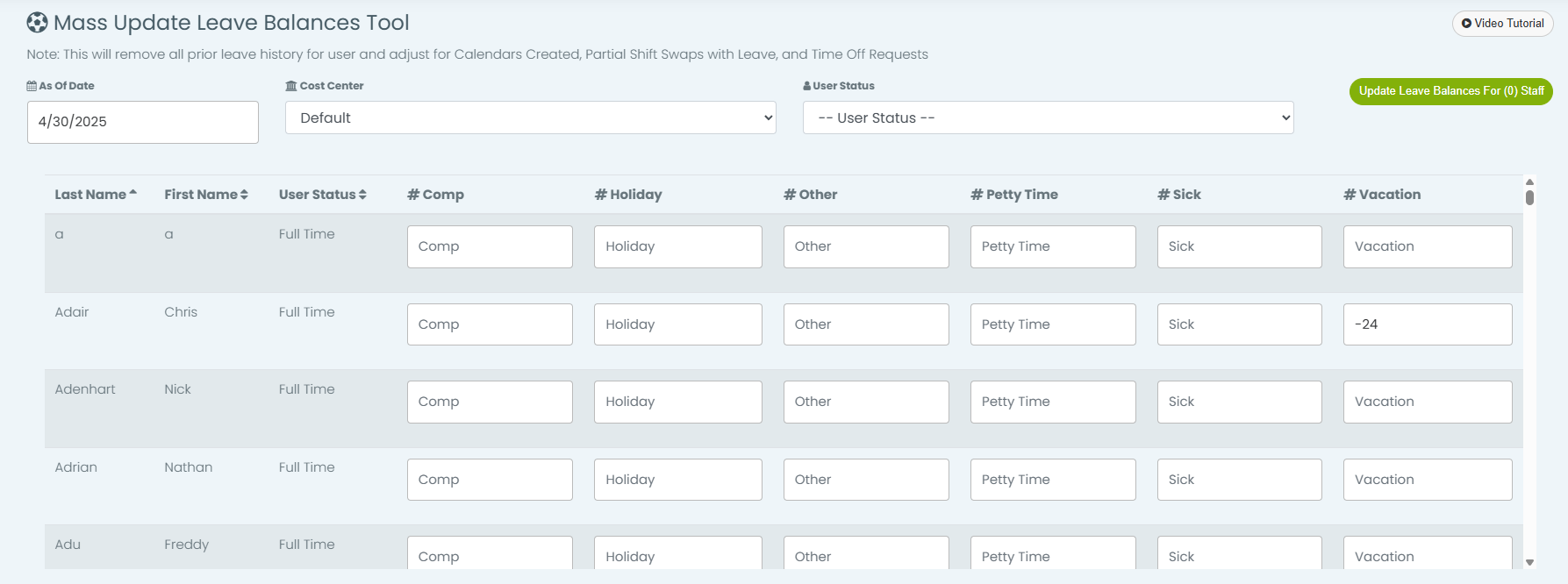Focus Holiday field for user a
1568x584 pixels.
(678, 246)
